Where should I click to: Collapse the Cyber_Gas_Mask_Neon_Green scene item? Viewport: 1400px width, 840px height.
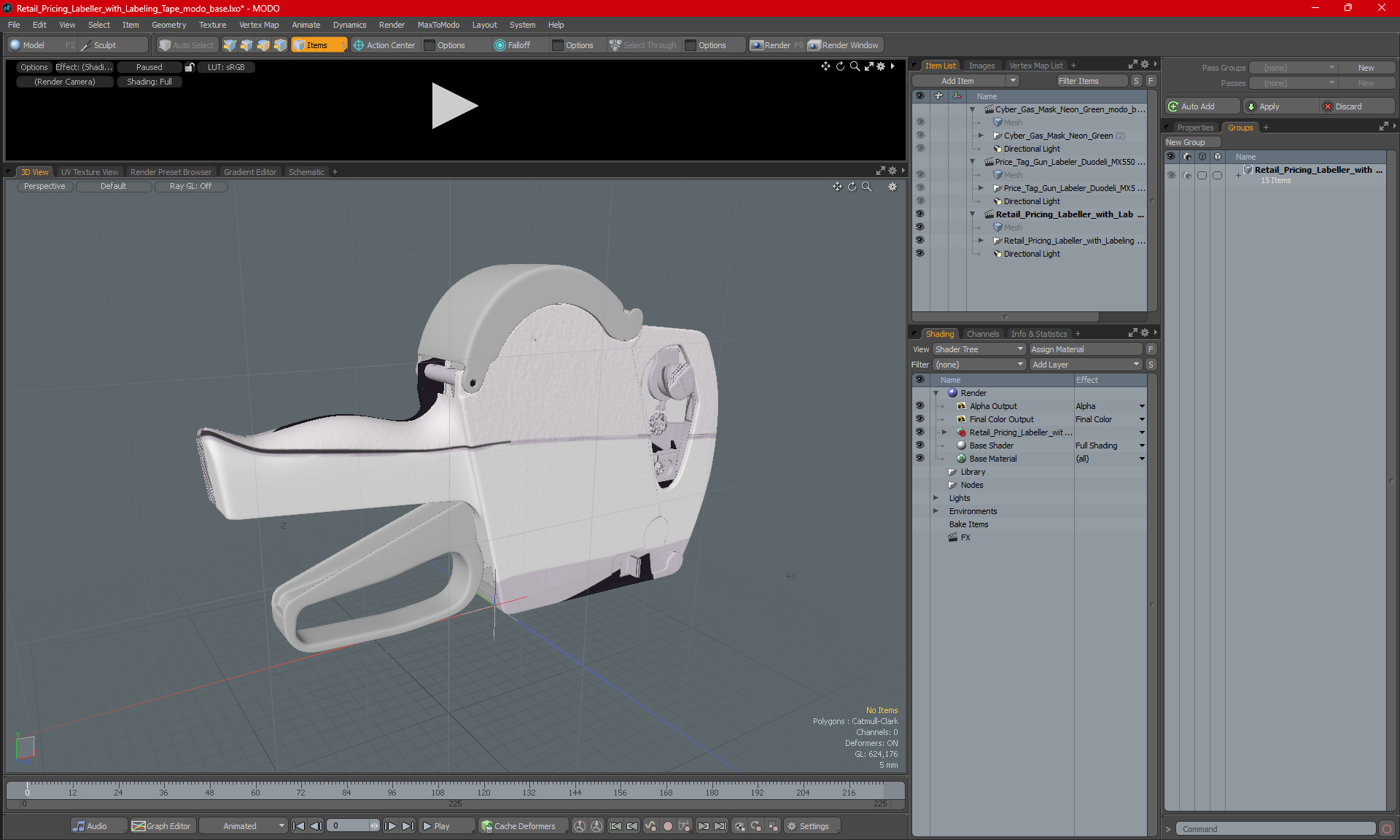[972, 109]
